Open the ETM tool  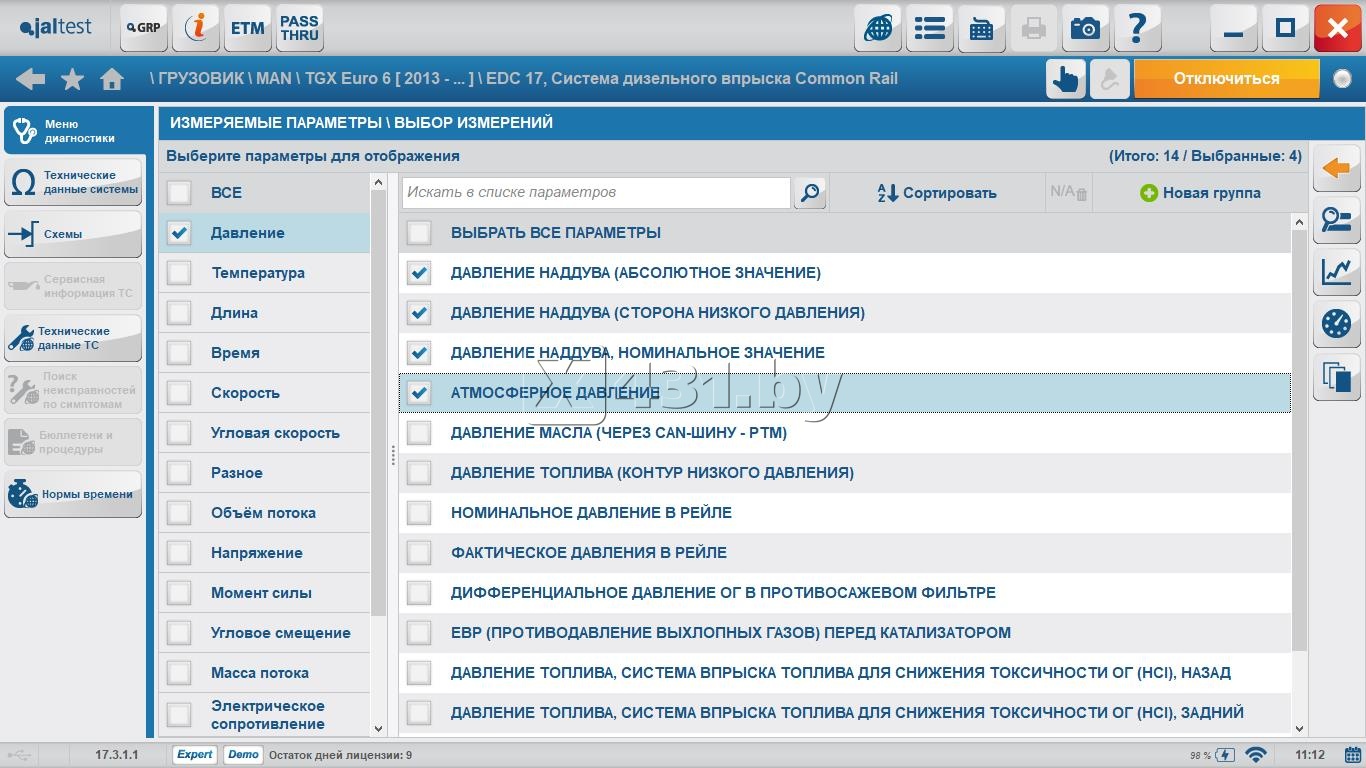[x=247, y=28]
